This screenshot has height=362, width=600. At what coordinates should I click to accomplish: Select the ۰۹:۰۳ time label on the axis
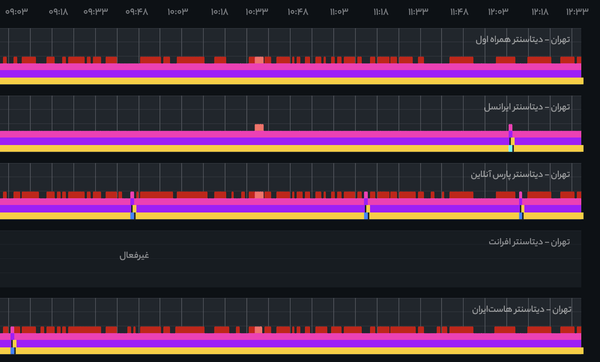[16, 12]
